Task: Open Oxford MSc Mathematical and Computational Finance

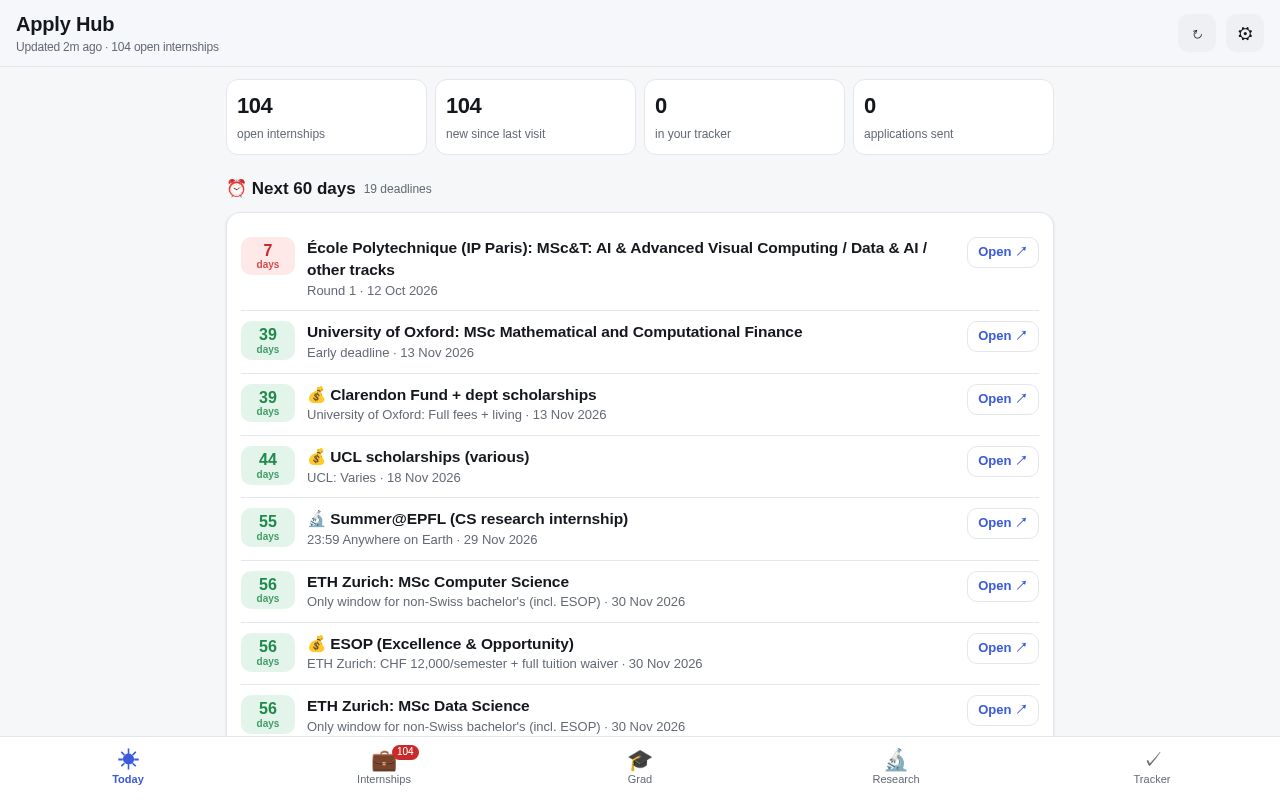Action: [x=1002, y=336]
